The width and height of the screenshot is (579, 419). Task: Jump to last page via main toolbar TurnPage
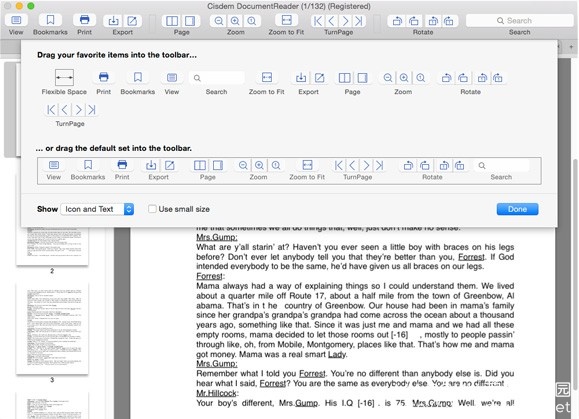pos(359,21)
